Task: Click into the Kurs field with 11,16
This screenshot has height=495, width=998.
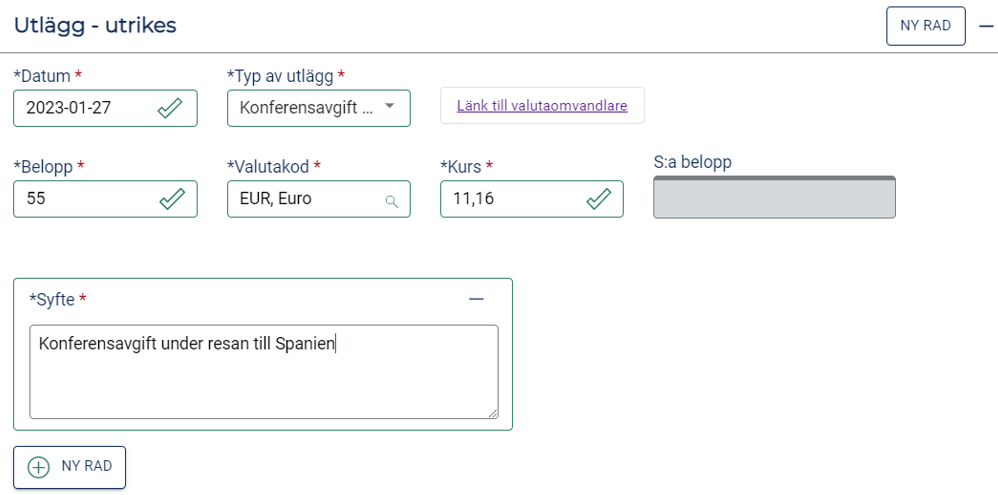Action: pos(531,199)
